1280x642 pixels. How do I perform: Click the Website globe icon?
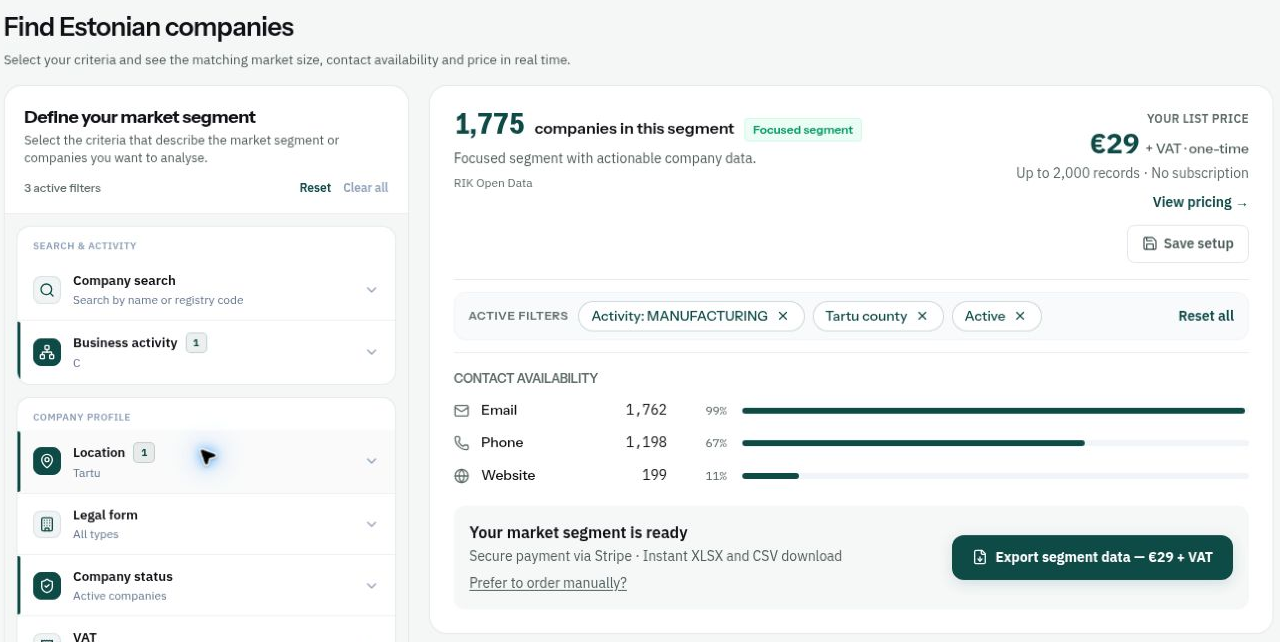coord(461,475)
